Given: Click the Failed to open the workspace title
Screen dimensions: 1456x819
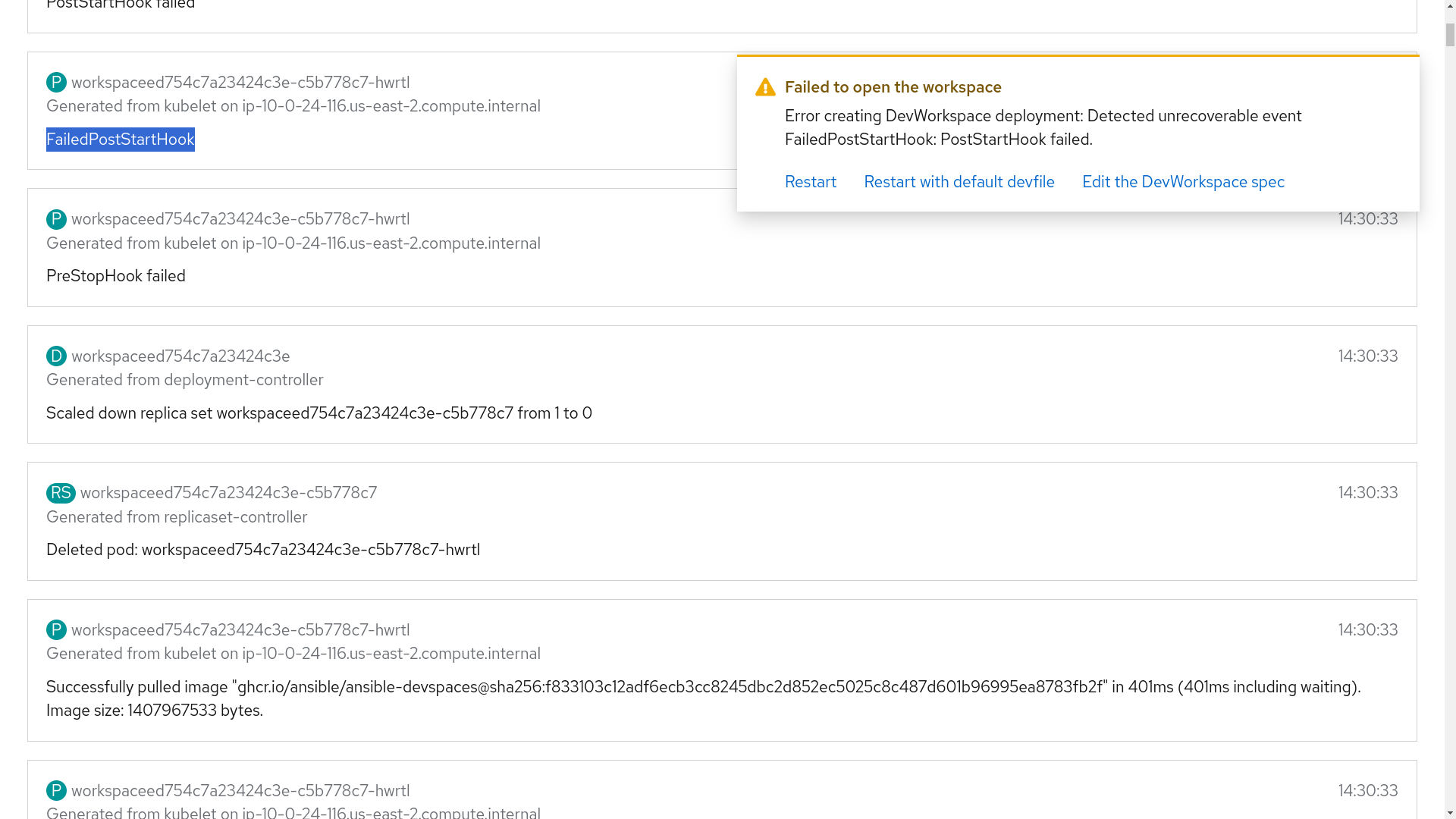Looking at the screenshot, I should pos(893,87).
